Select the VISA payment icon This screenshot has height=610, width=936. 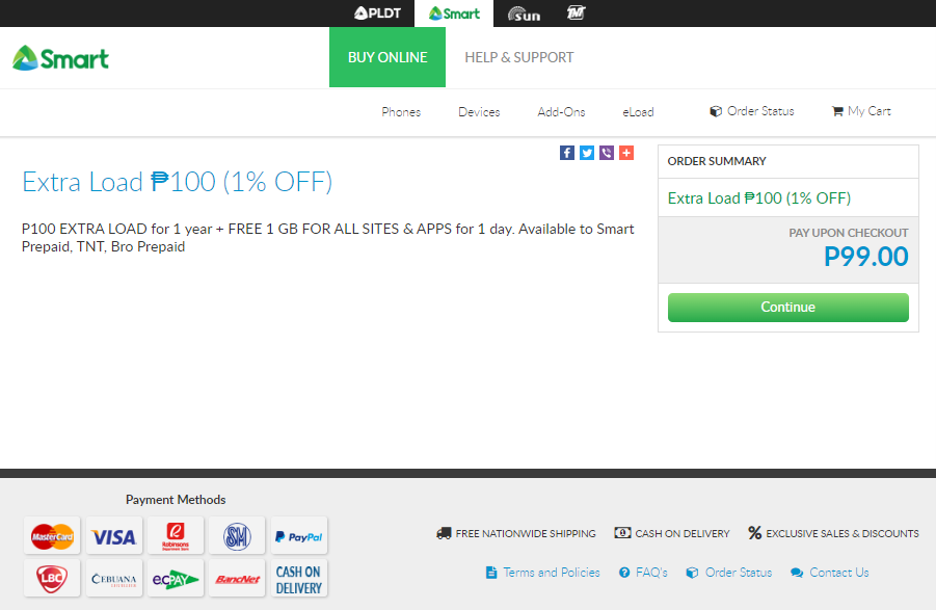pos(114,536)
